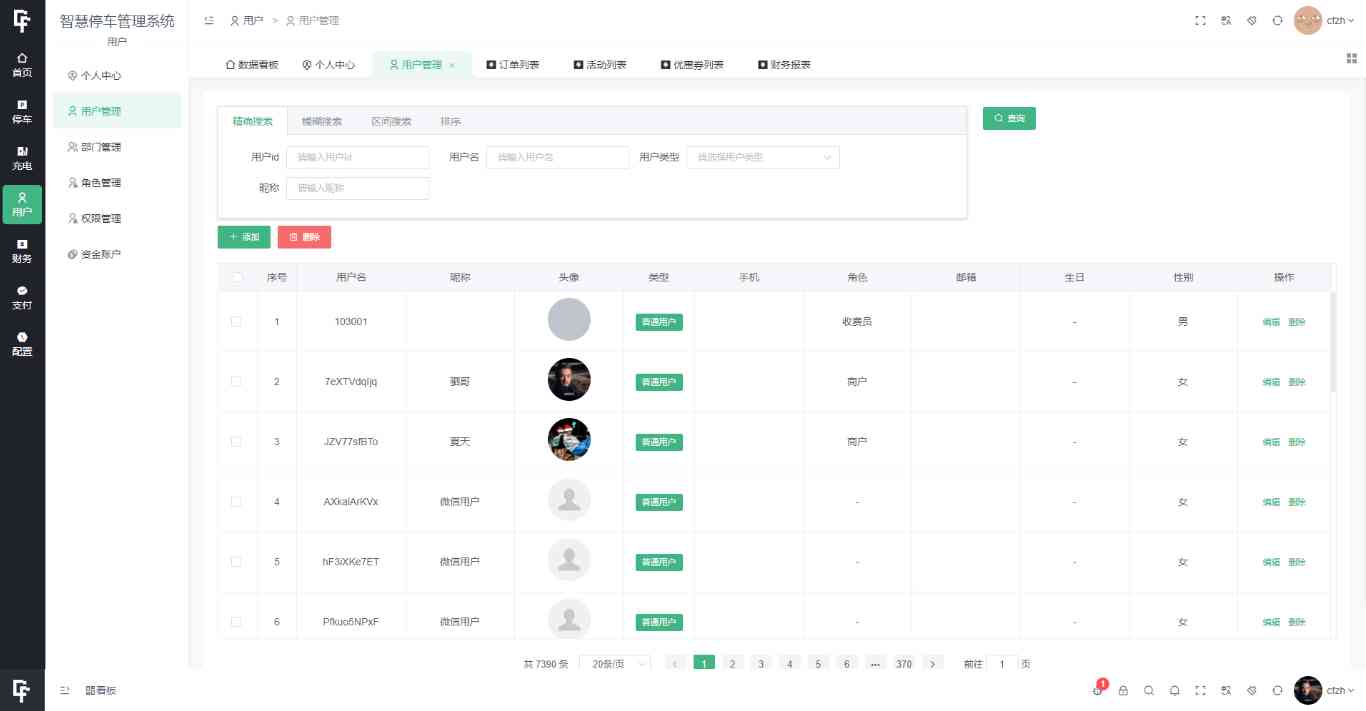Click the lock screen icon in bottom bar
Image resolution: width=1366 pixels, height=711 pixels.
1123,690
